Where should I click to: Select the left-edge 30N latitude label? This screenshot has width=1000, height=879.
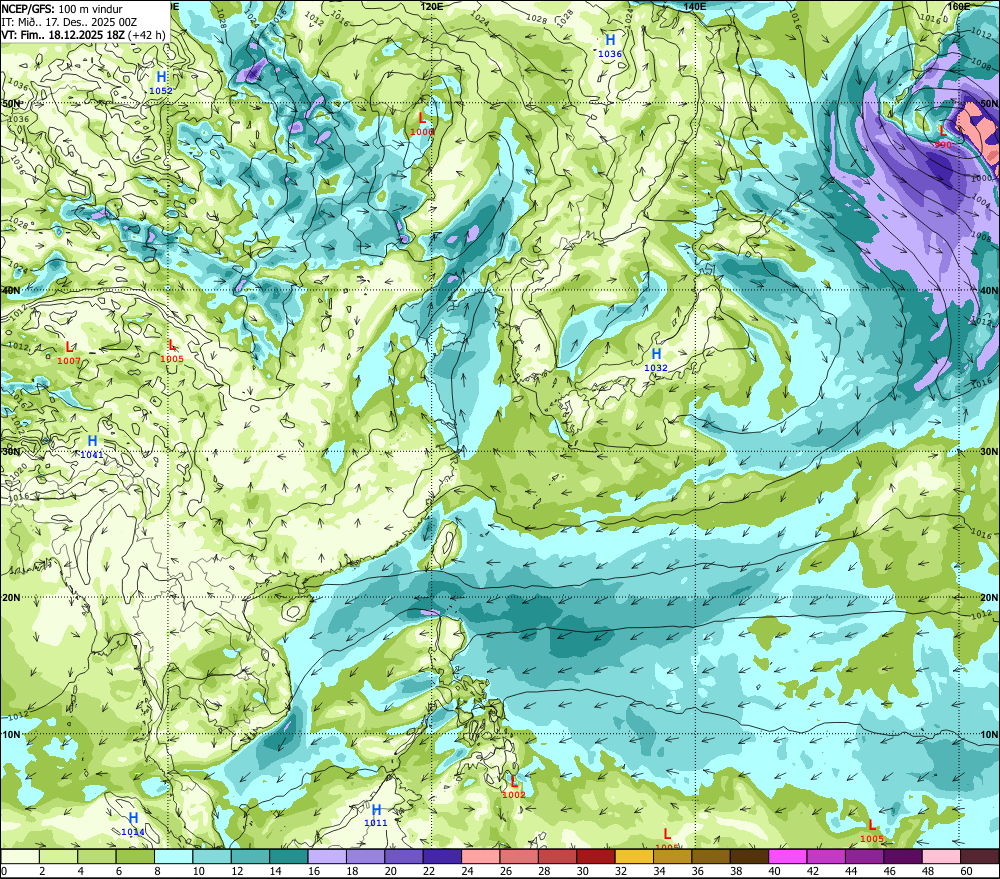tap(12, 451)
